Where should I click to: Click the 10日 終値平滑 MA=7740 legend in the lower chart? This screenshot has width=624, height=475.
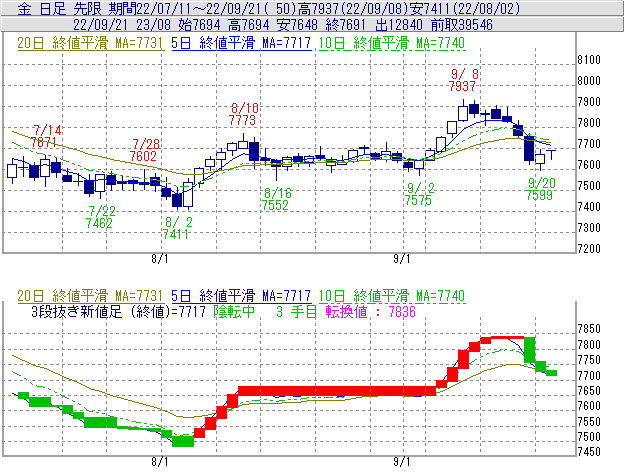pyautogui.click(x=392, y=296)
